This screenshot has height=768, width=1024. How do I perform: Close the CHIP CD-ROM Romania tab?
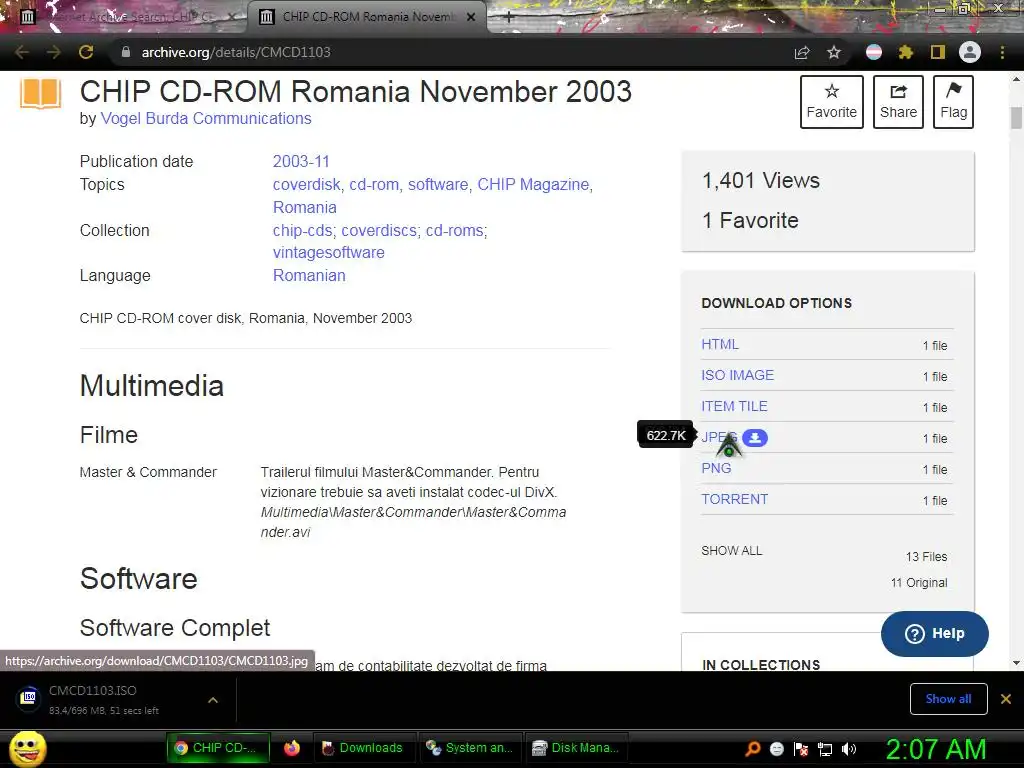coord(471,18)
